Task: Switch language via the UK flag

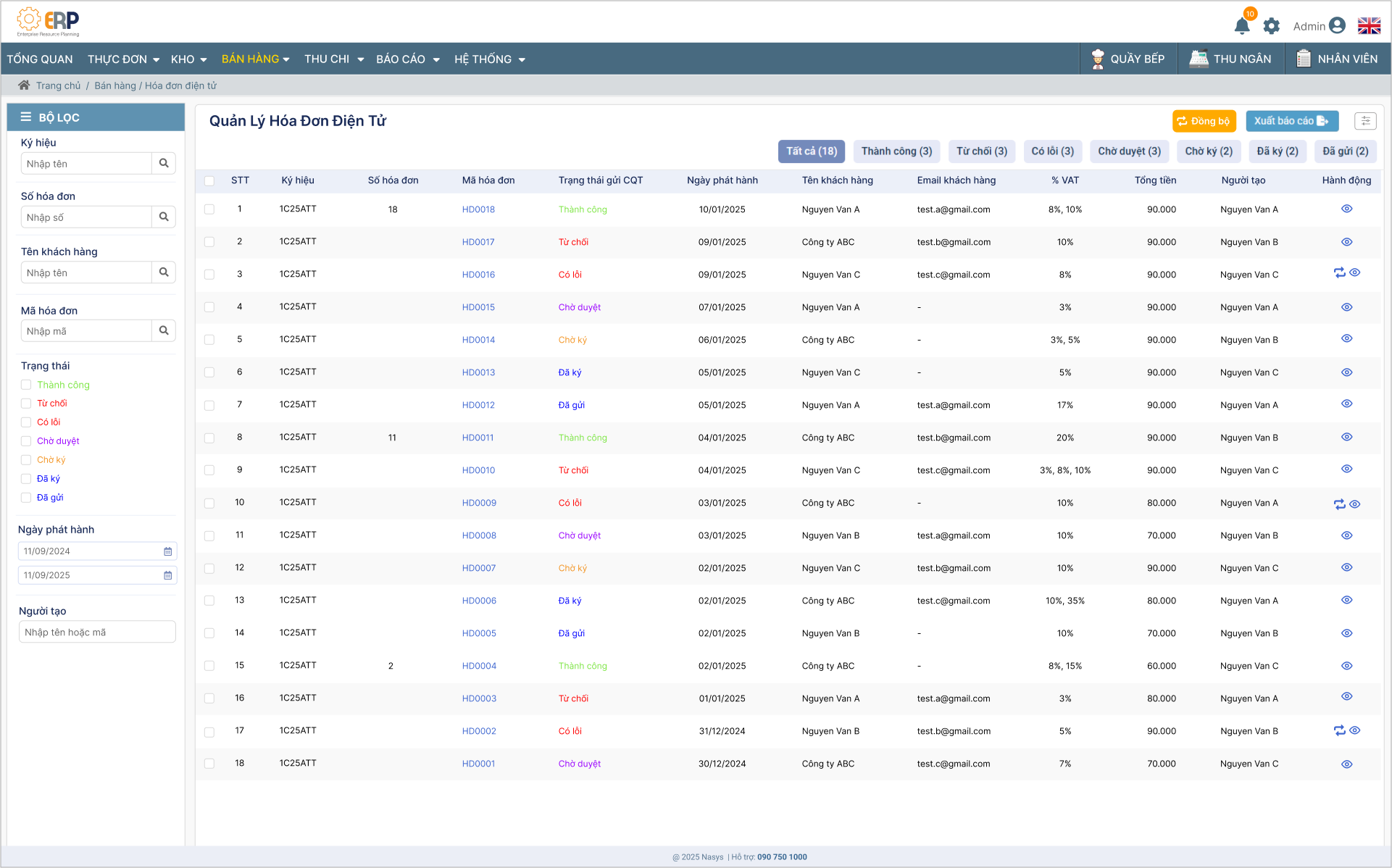Action: click(1369, 25)
